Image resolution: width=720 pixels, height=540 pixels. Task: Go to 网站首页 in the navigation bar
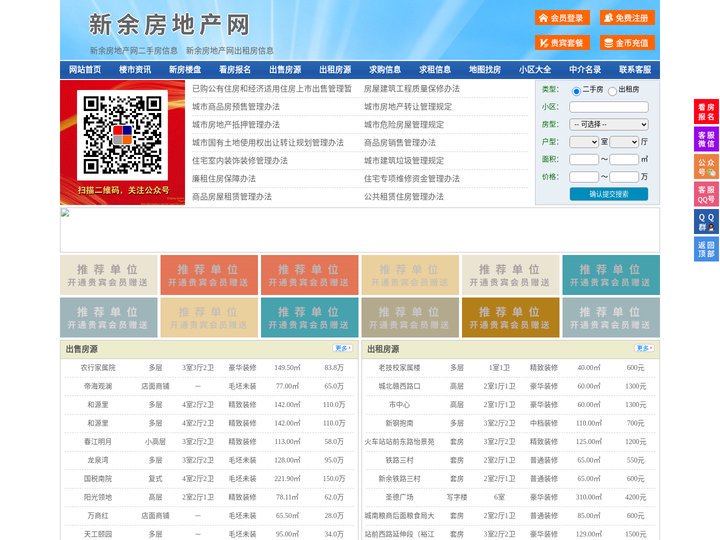tap(85, 70)
